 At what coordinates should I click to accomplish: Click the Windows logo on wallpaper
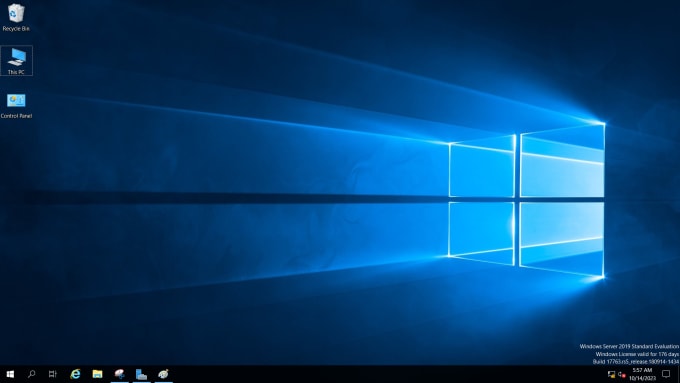[x=526, y=200]
